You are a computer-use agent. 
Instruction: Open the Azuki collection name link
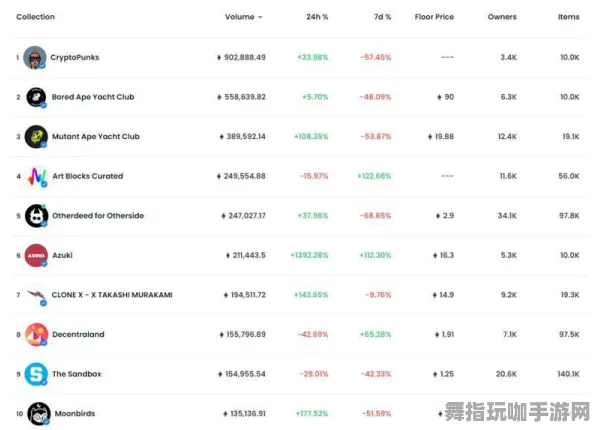[x=62, y=255]
